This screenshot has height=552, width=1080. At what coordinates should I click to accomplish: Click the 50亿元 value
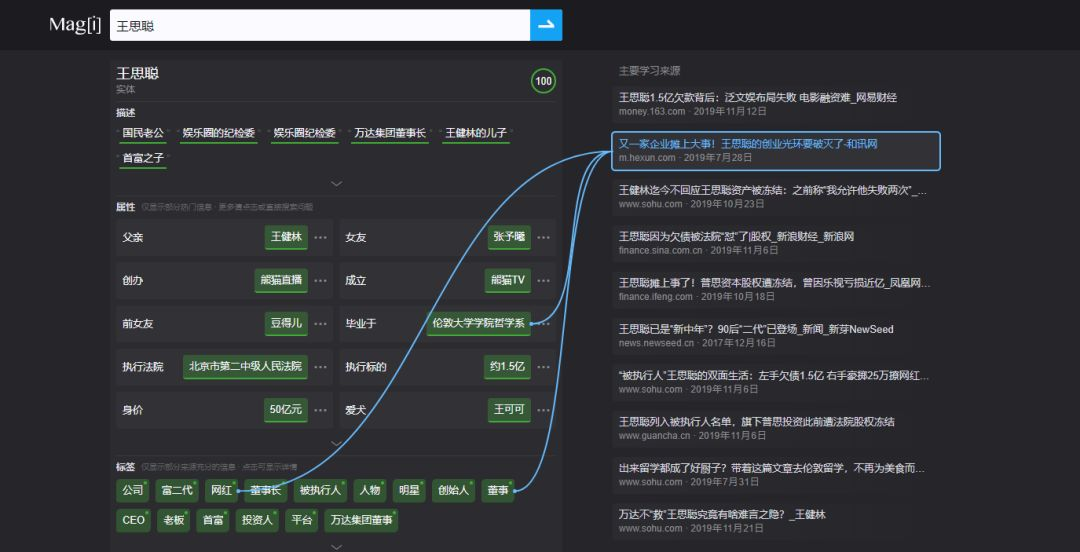point(286,410)
